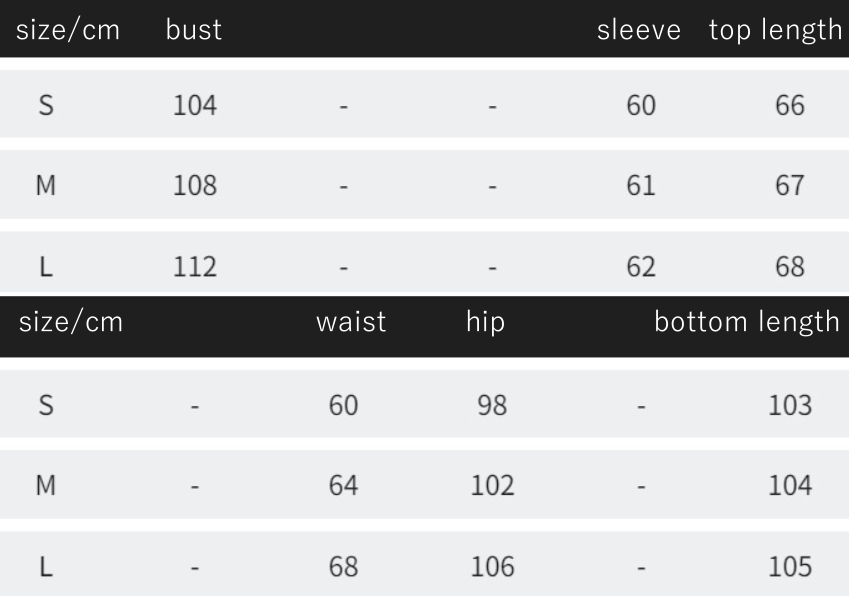Select the bottom length value 105
The width and height of the screenshot is (849, 596).
tap(790, 567)
